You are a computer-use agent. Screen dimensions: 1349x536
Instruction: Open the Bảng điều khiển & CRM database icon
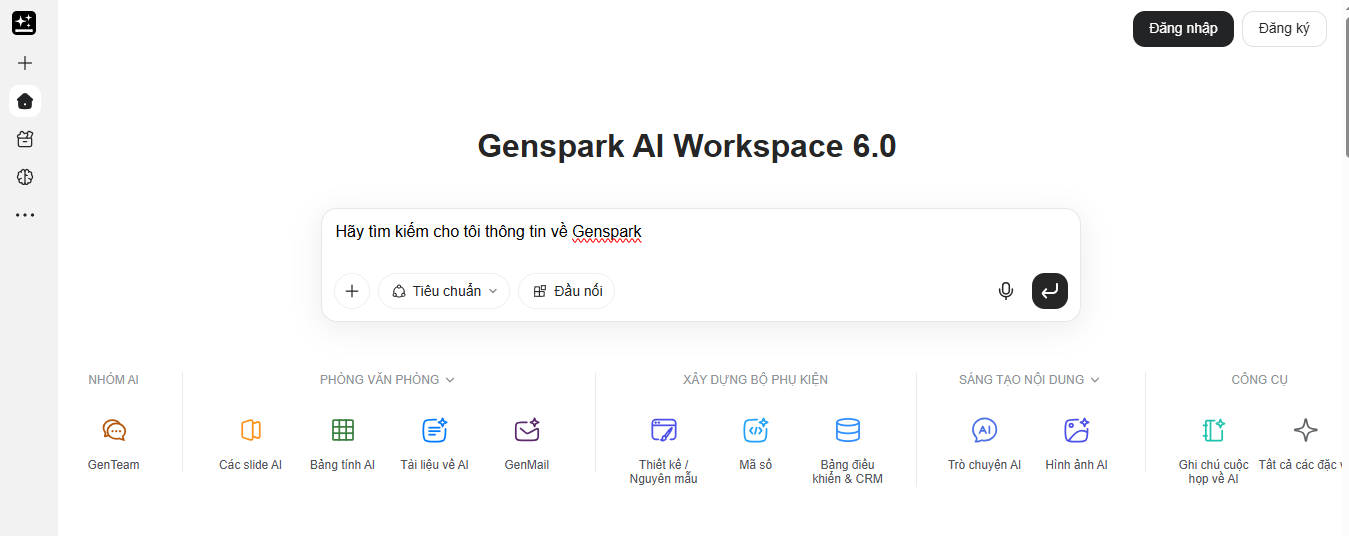coord(848,431)
